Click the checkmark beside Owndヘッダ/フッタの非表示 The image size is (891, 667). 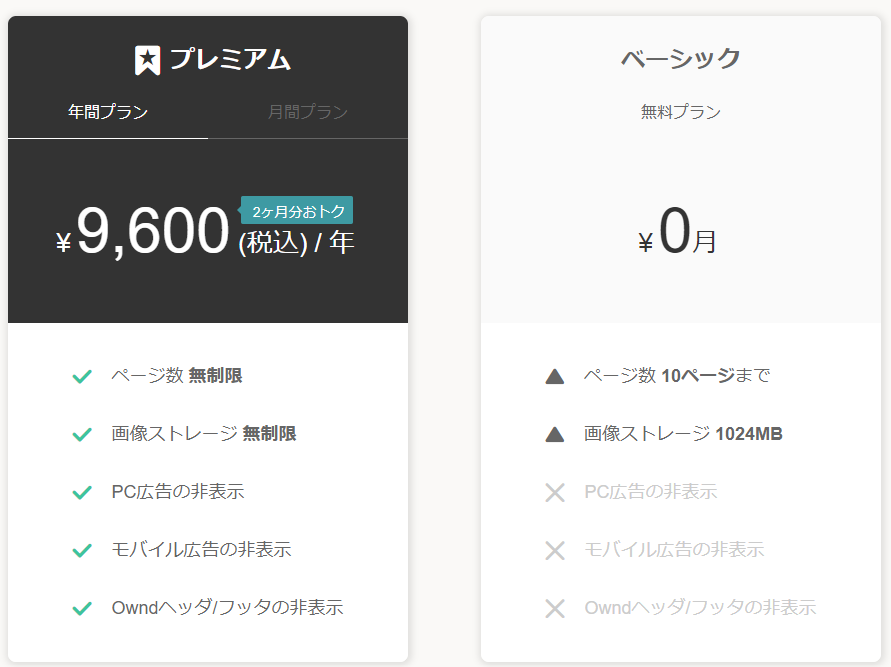[x=82, y=608]
